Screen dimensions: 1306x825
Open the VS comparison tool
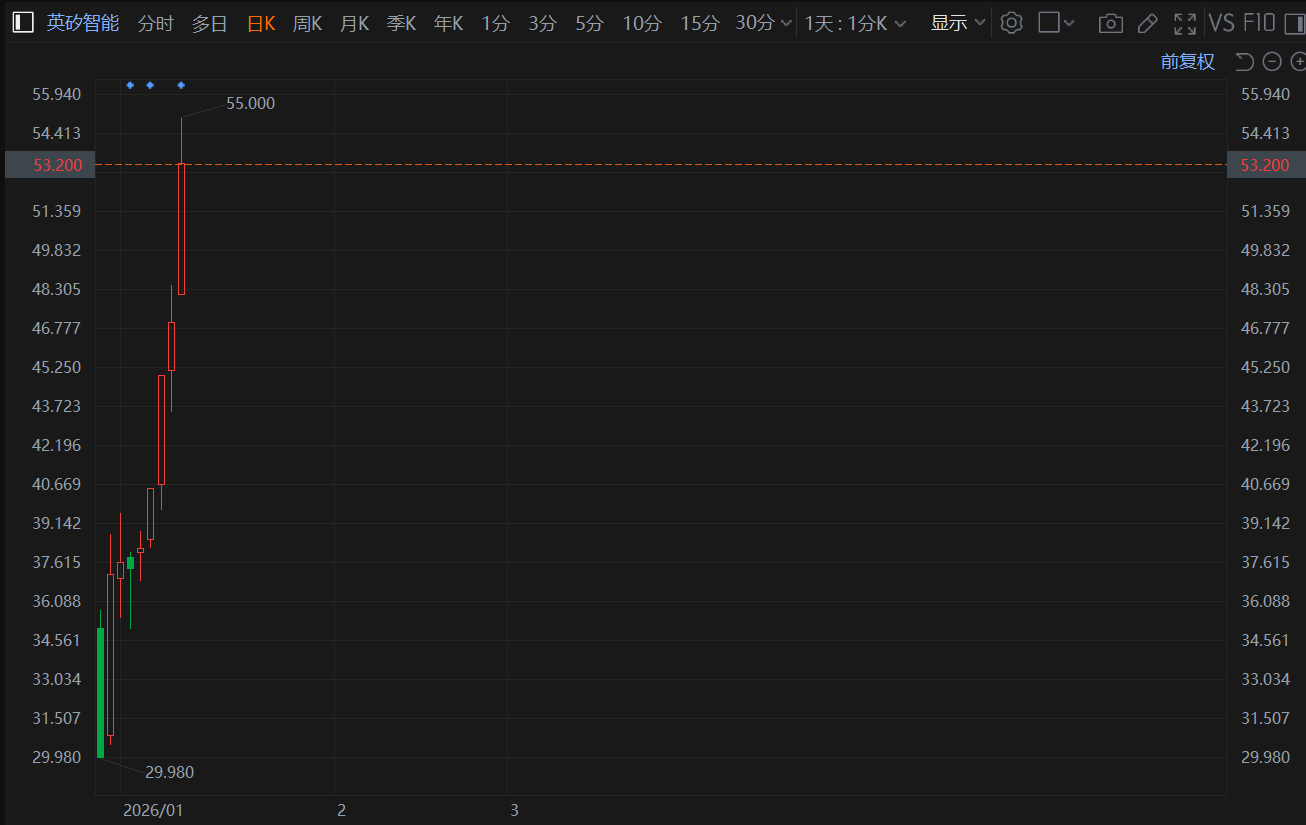tap(1221, 23)
